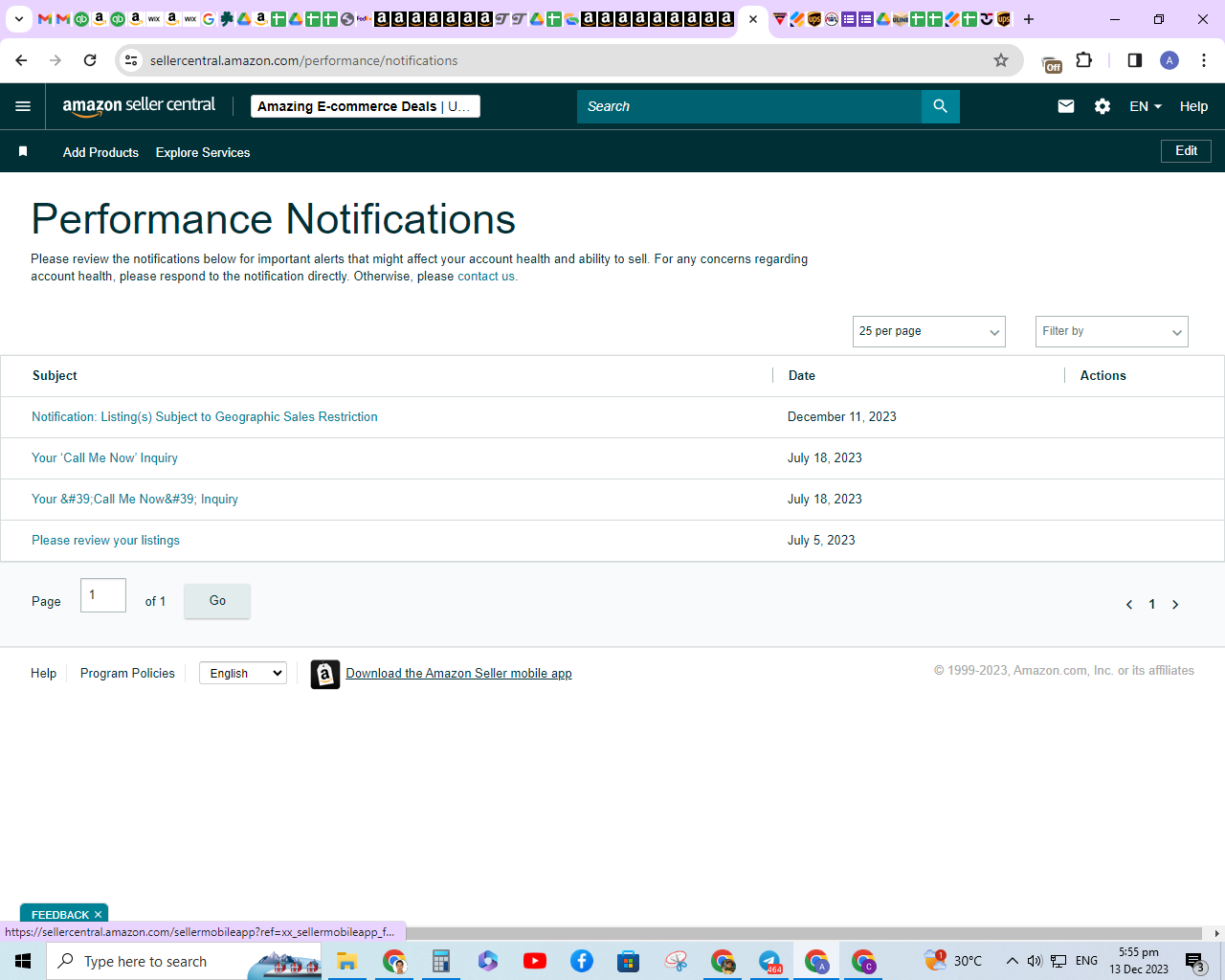1225x980 pixels.
Task: Open Program Policies in the footer
Action: coord(127,674)
